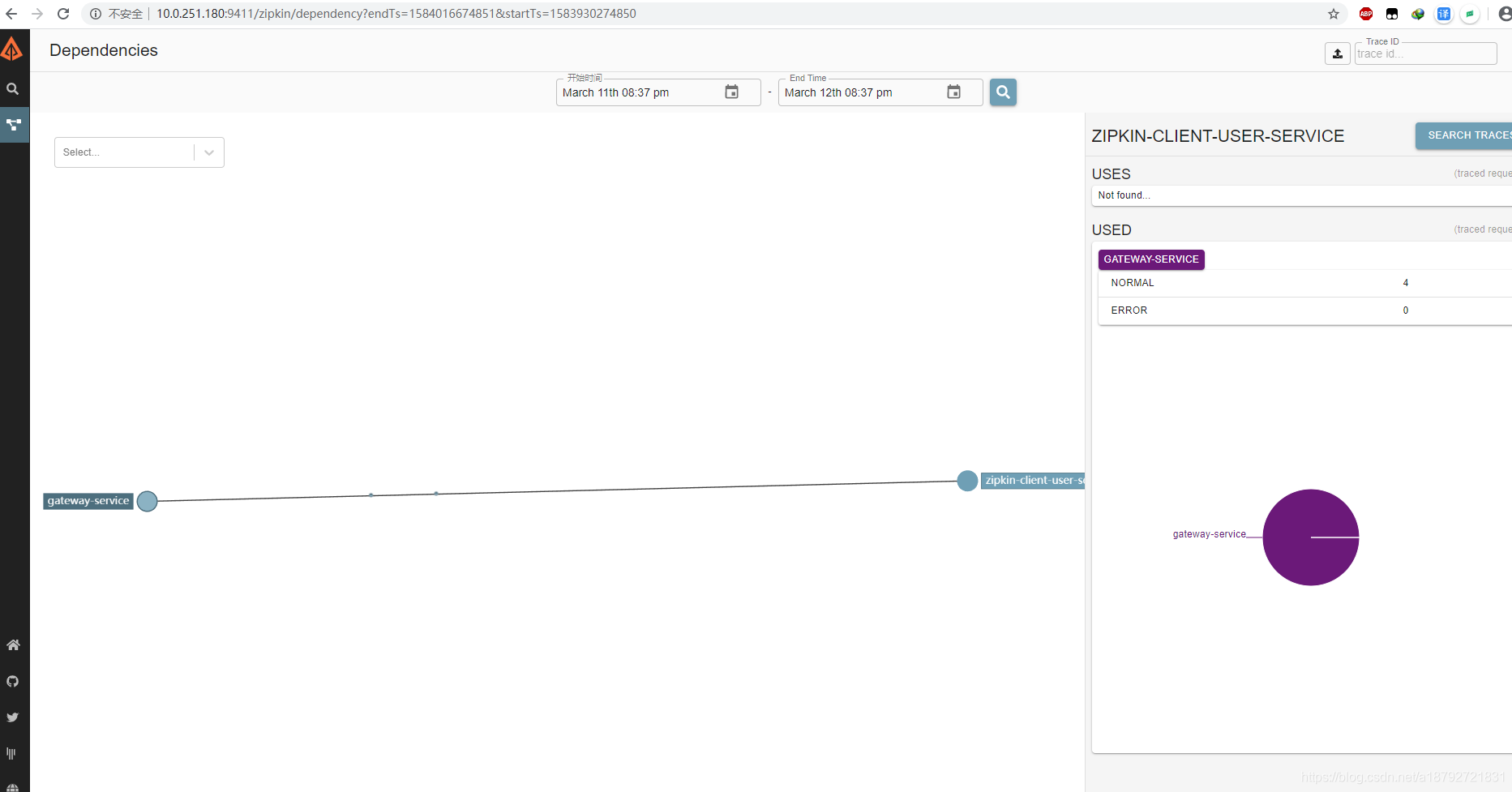Go back in the browser
1512x792 pixels.
pos(11,14)
